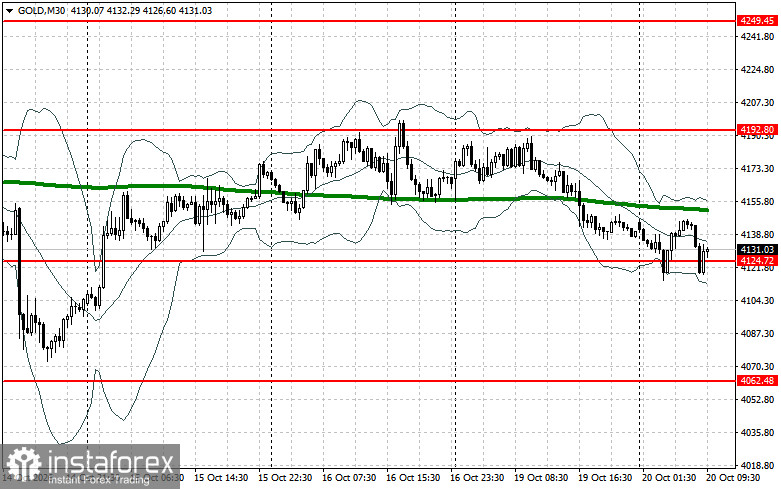Click the green moving average line
Image resolution: width=781 pixels, height=489 pixels.
click(349, 196)
